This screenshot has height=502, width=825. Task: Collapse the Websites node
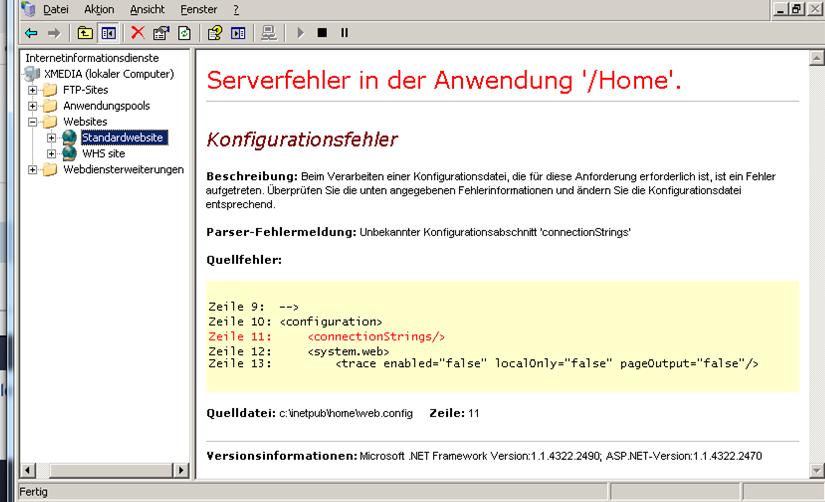pos(33,122)
